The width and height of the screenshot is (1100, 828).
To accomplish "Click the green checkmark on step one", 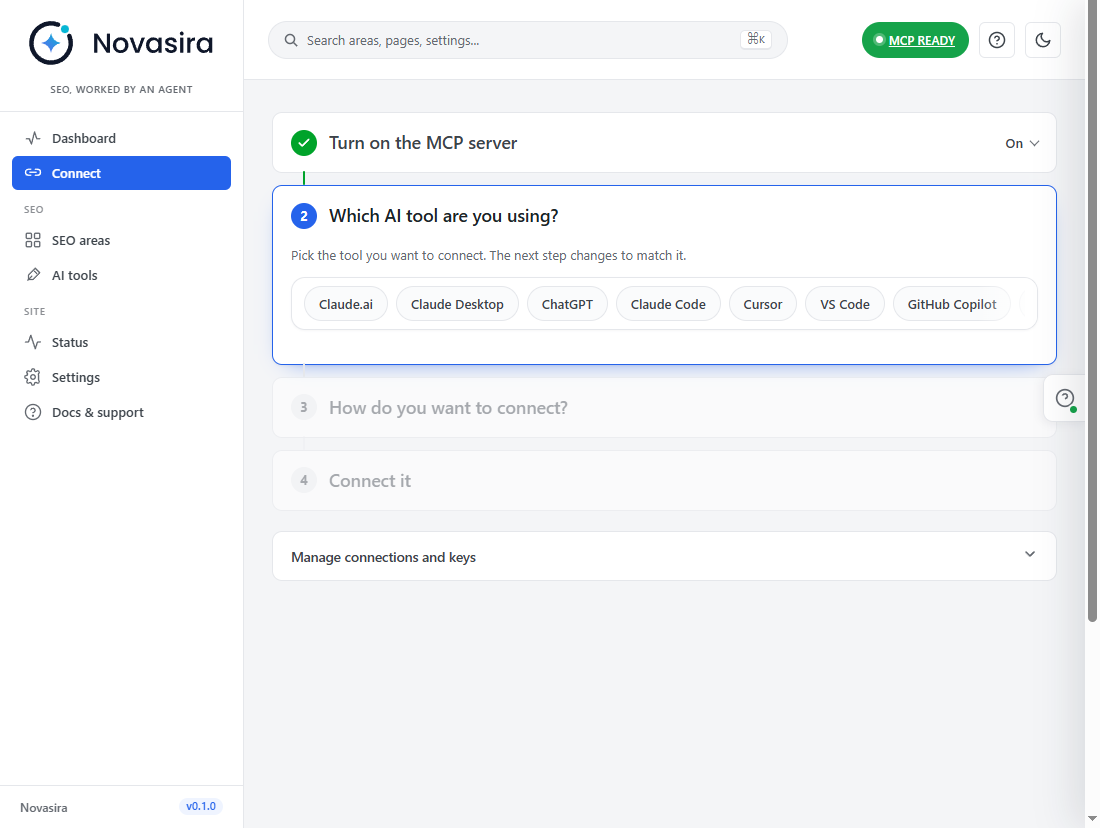I will click(304, 143).
